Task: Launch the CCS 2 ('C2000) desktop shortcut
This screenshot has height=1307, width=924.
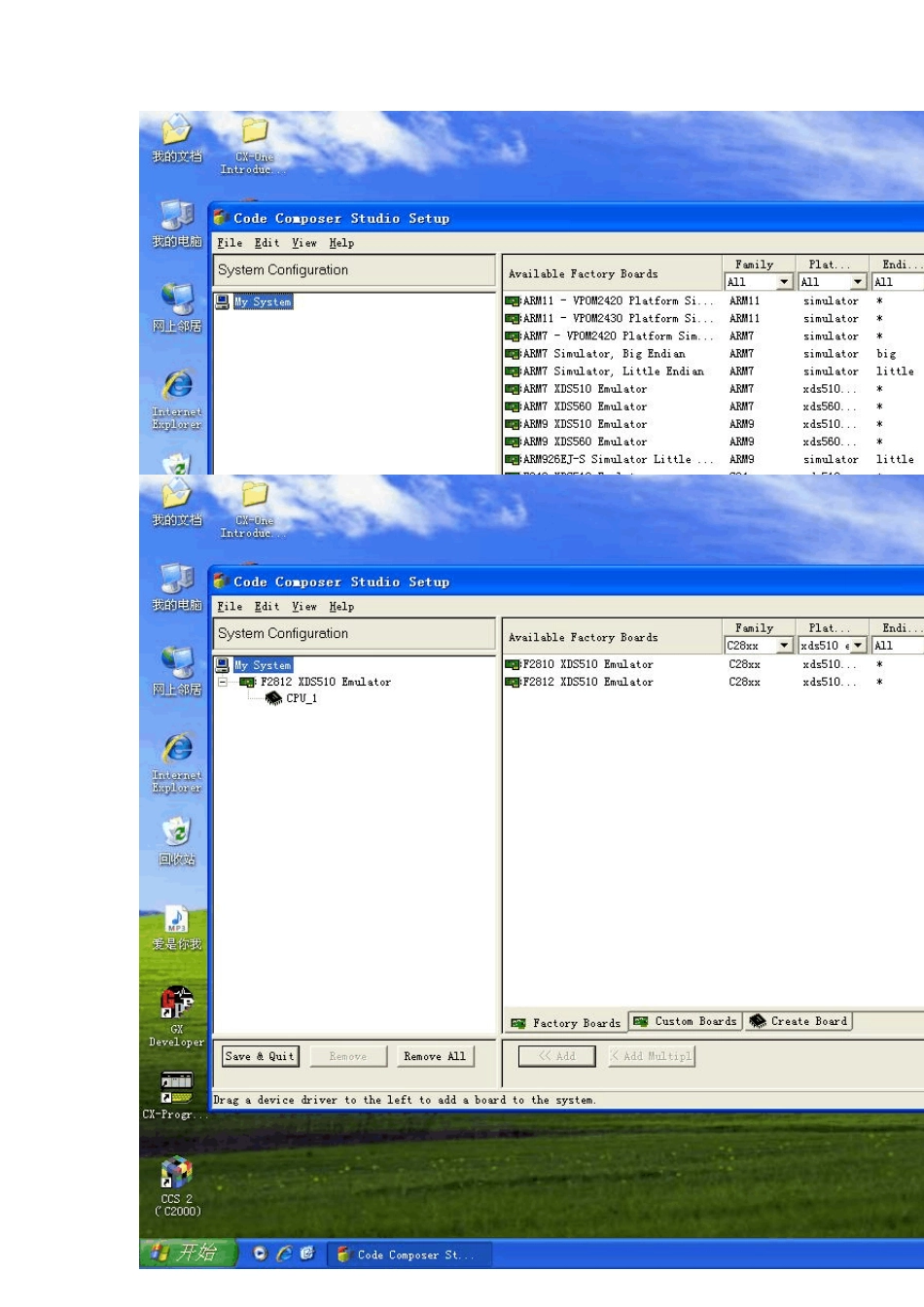Action: coord(177,1186)
